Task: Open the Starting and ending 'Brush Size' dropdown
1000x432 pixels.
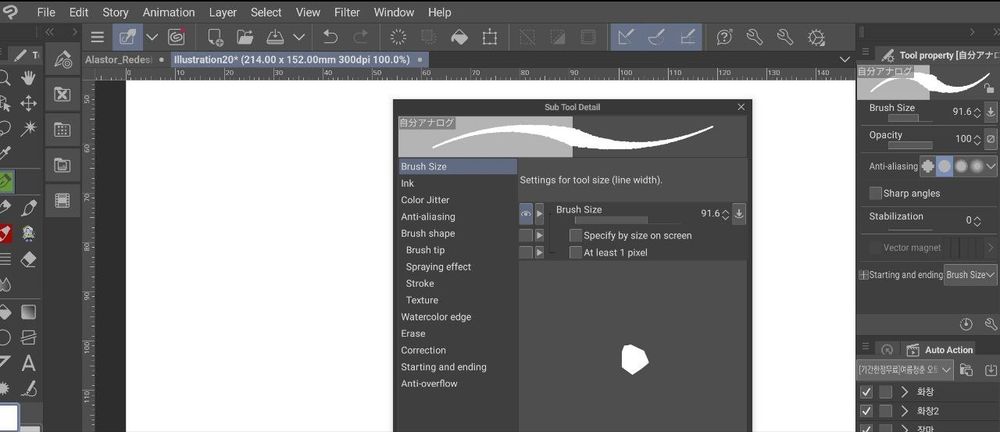Action: tap(970, 275)
